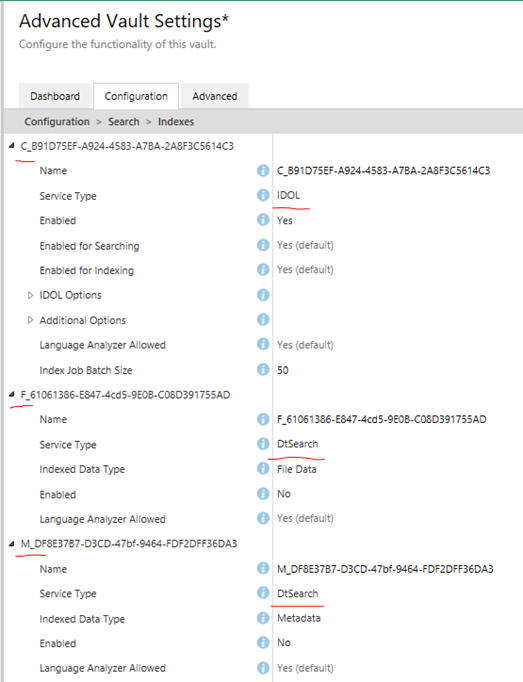The image size is (523, 682).
Task: Info icon for C_B91D75EF Language Analyzer Allowed
Action: (263, 344)
